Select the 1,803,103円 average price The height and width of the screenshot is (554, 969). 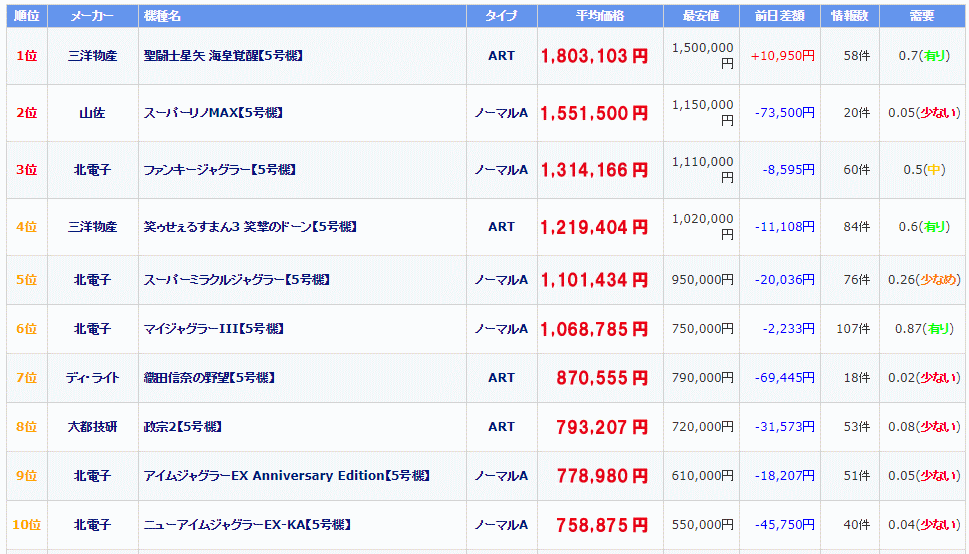point(595,56)
